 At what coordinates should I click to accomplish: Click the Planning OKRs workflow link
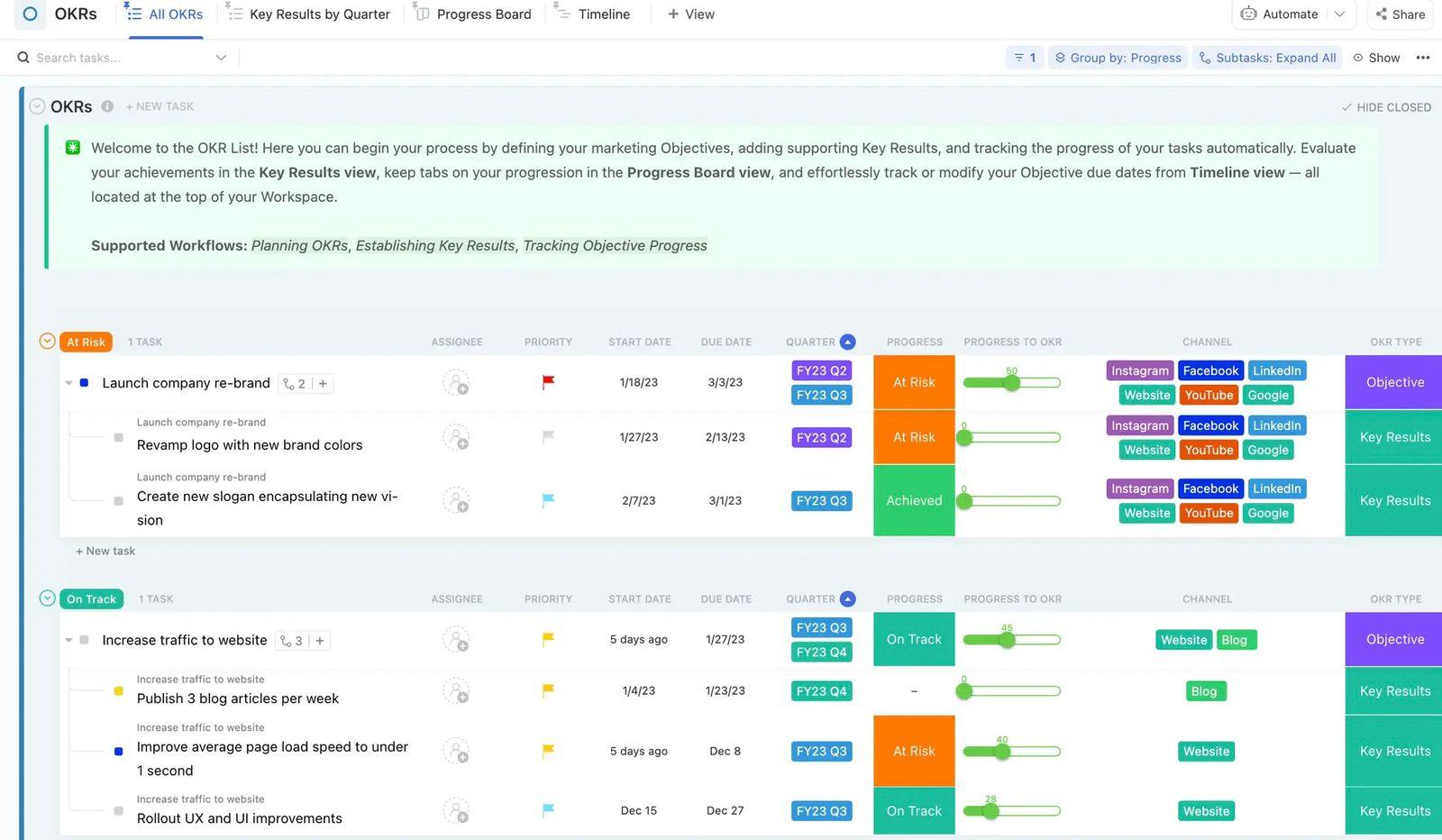[299, 245]
